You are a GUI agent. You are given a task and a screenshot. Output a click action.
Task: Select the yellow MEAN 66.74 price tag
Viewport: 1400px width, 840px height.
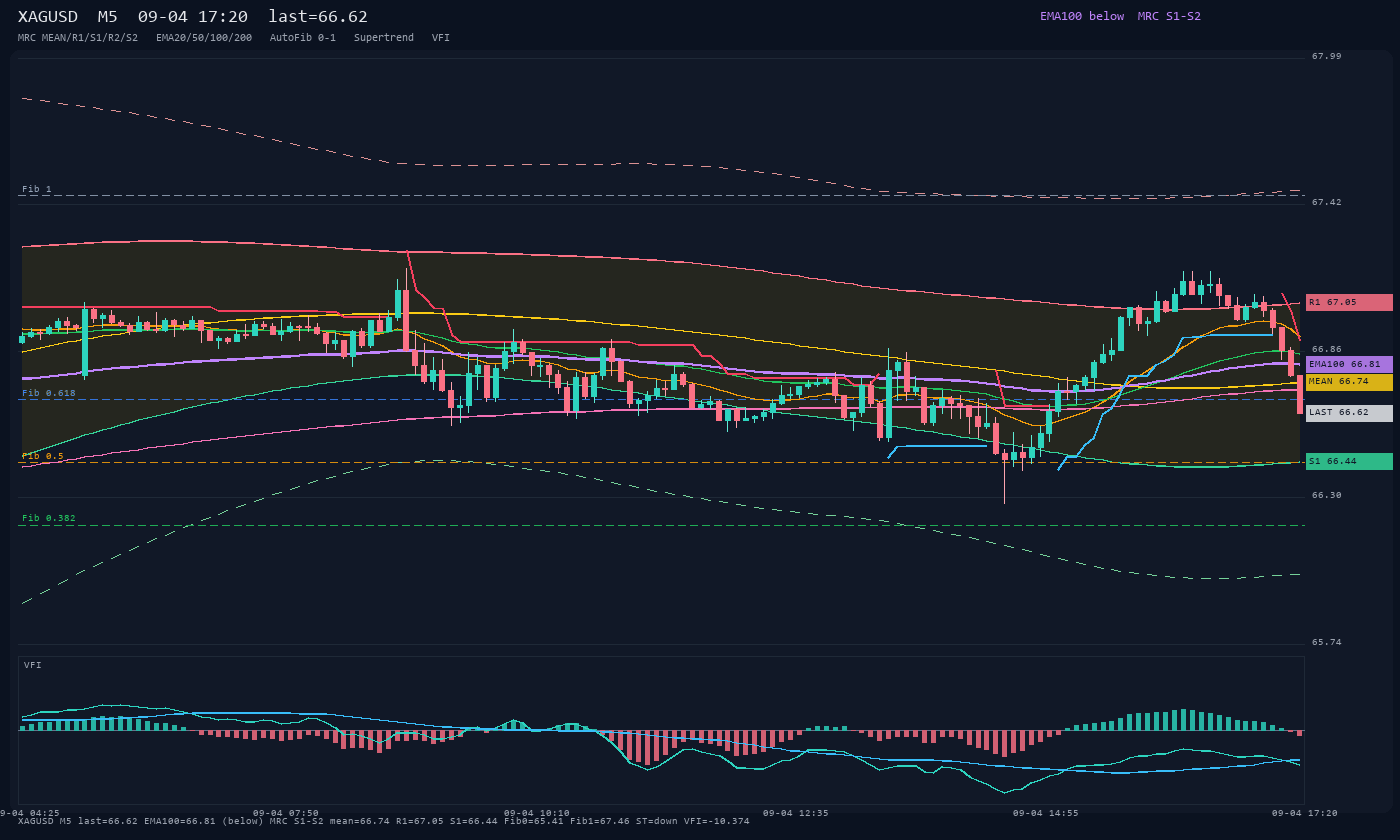point(1349,382)
